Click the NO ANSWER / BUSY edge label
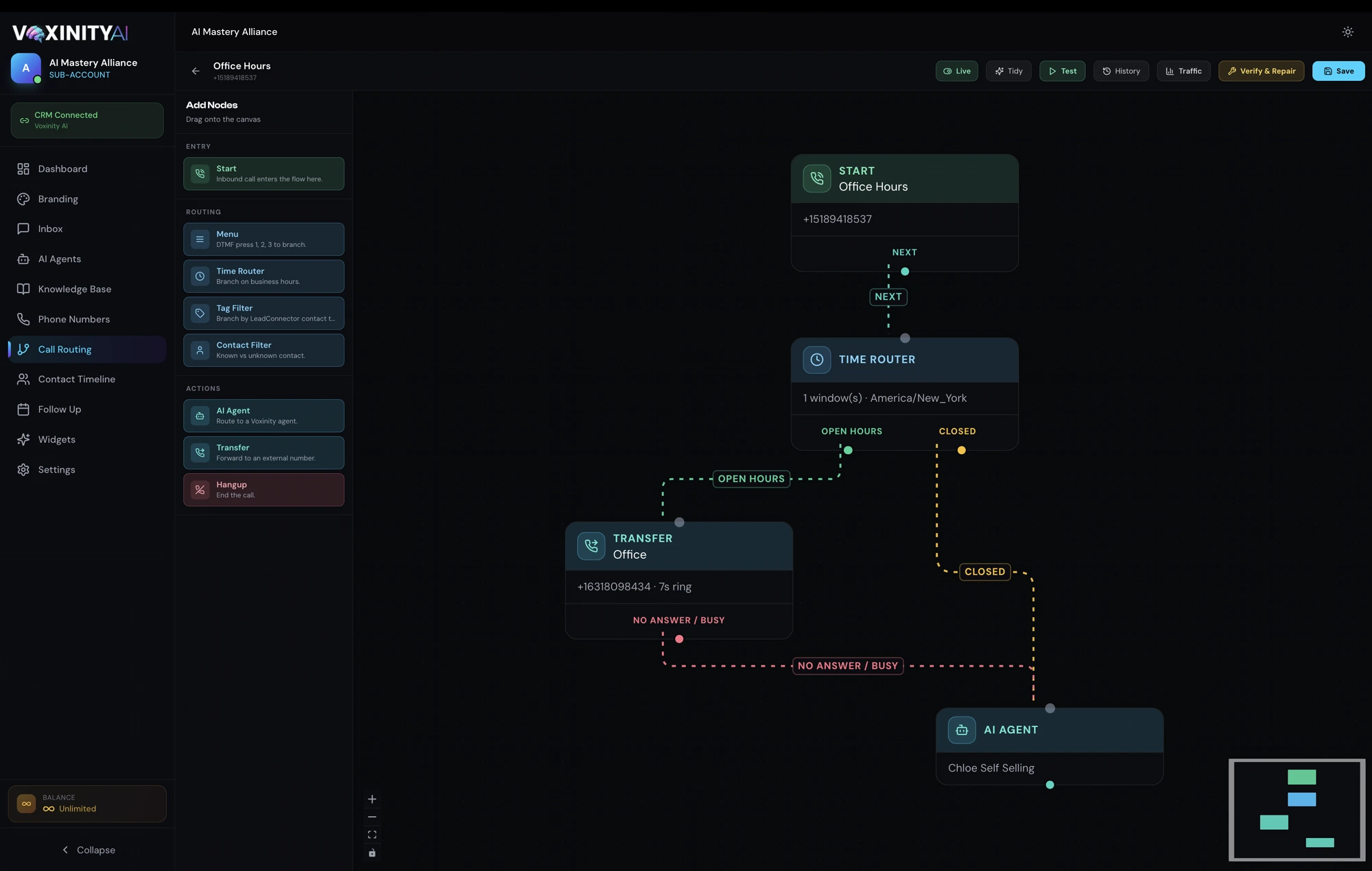 [848, 666]
